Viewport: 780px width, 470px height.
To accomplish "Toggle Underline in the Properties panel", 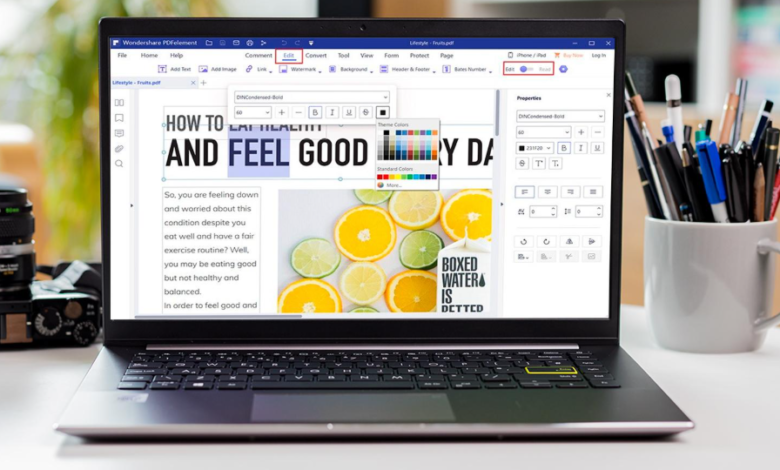I will (597, 148).
